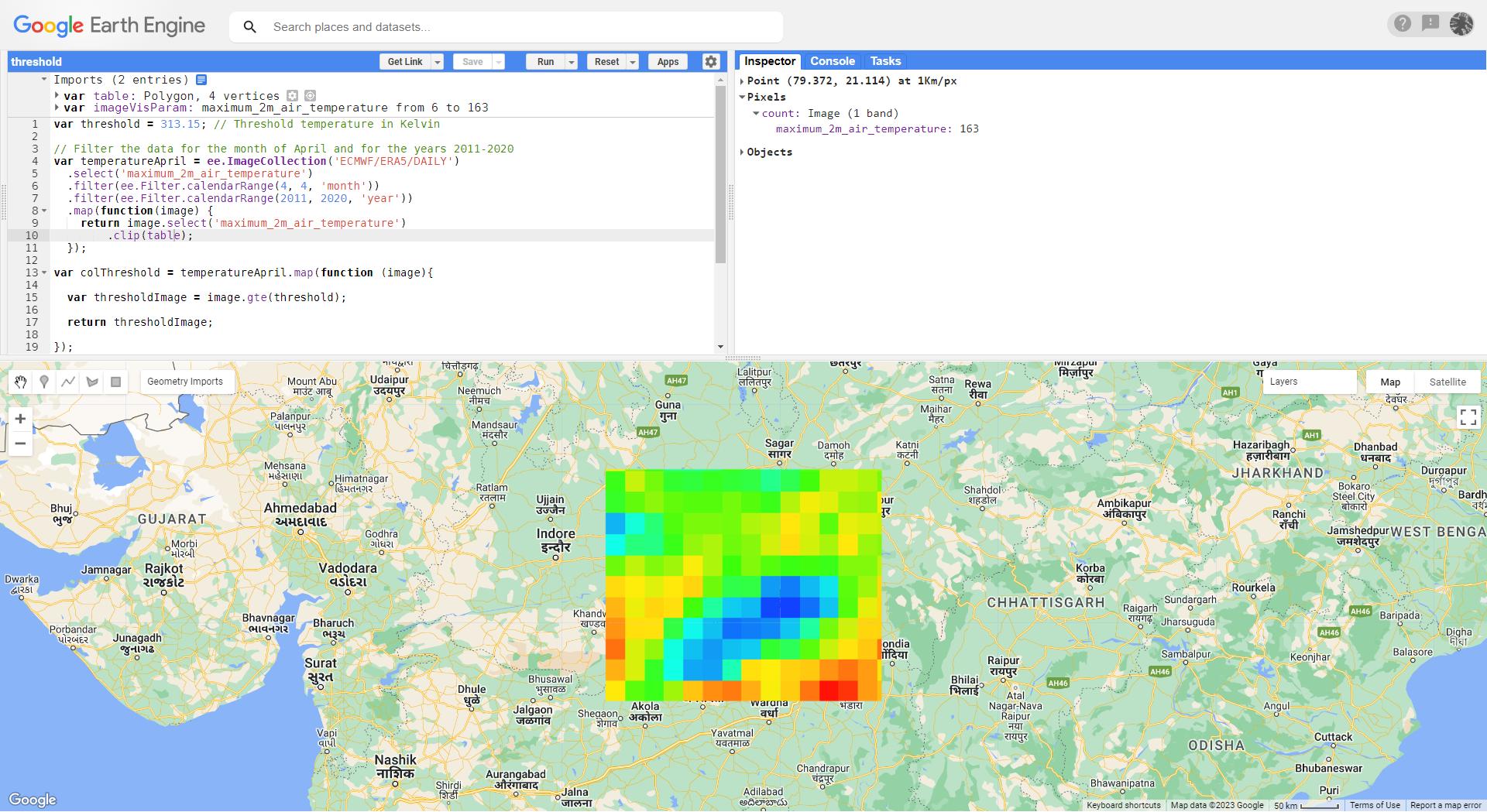This screenshot has height=812, width=1487.
Task: Open the Run dropdown arrow
Action: coord(572,62)
